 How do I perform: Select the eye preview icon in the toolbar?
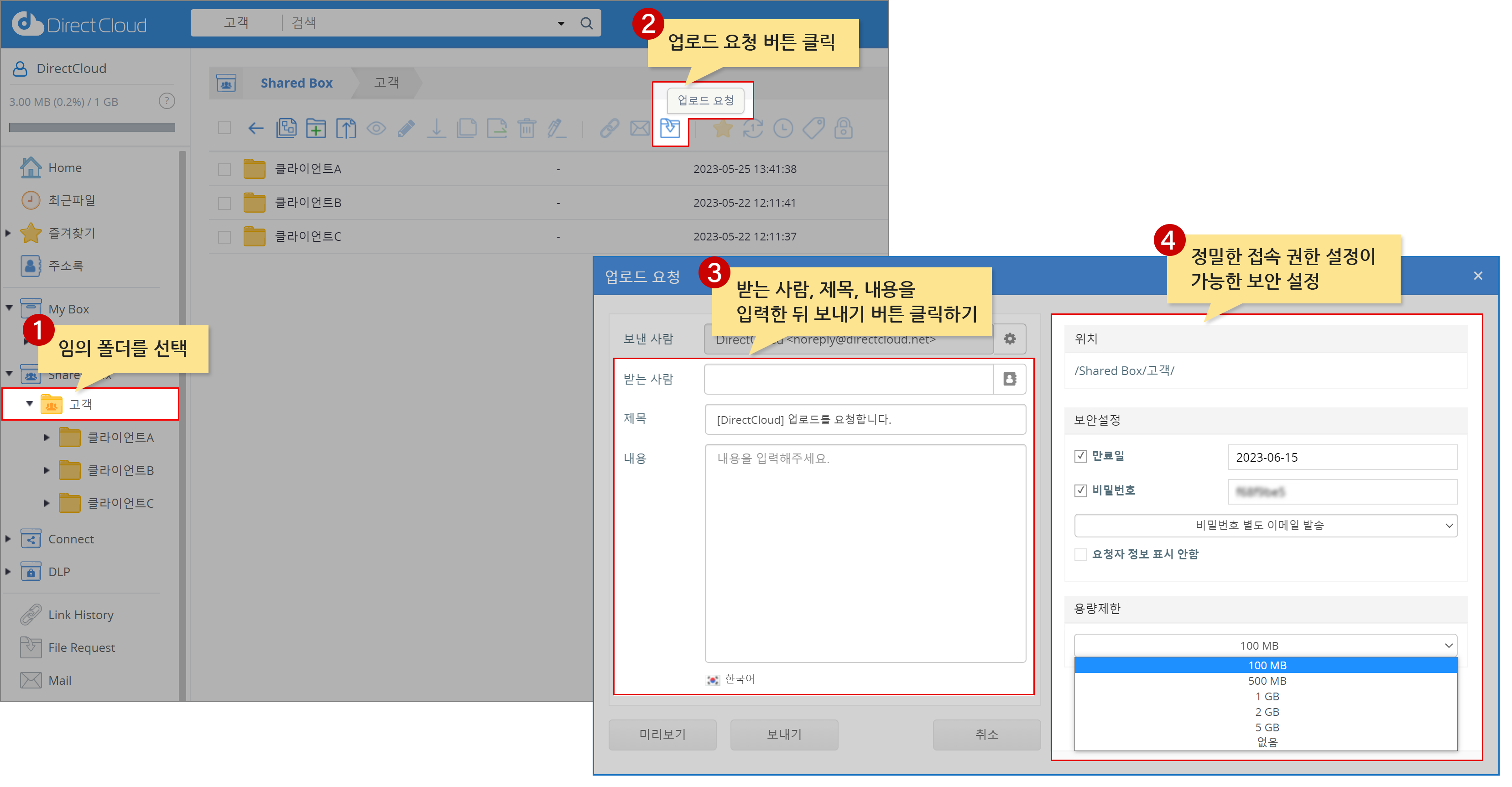coord(376,128)
